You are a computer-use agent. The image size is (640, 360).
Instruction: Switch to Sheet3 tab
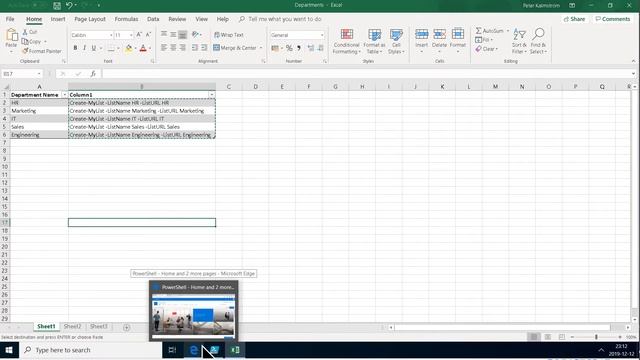(99, 326)
